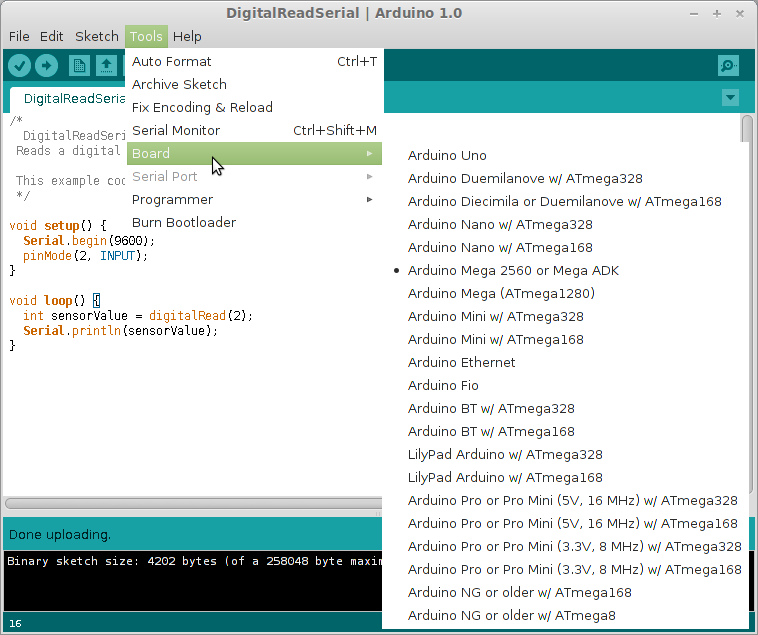Click the Upload arrow icon
Image resolution: width=758 pixels, height=635 pixels.
47,66
